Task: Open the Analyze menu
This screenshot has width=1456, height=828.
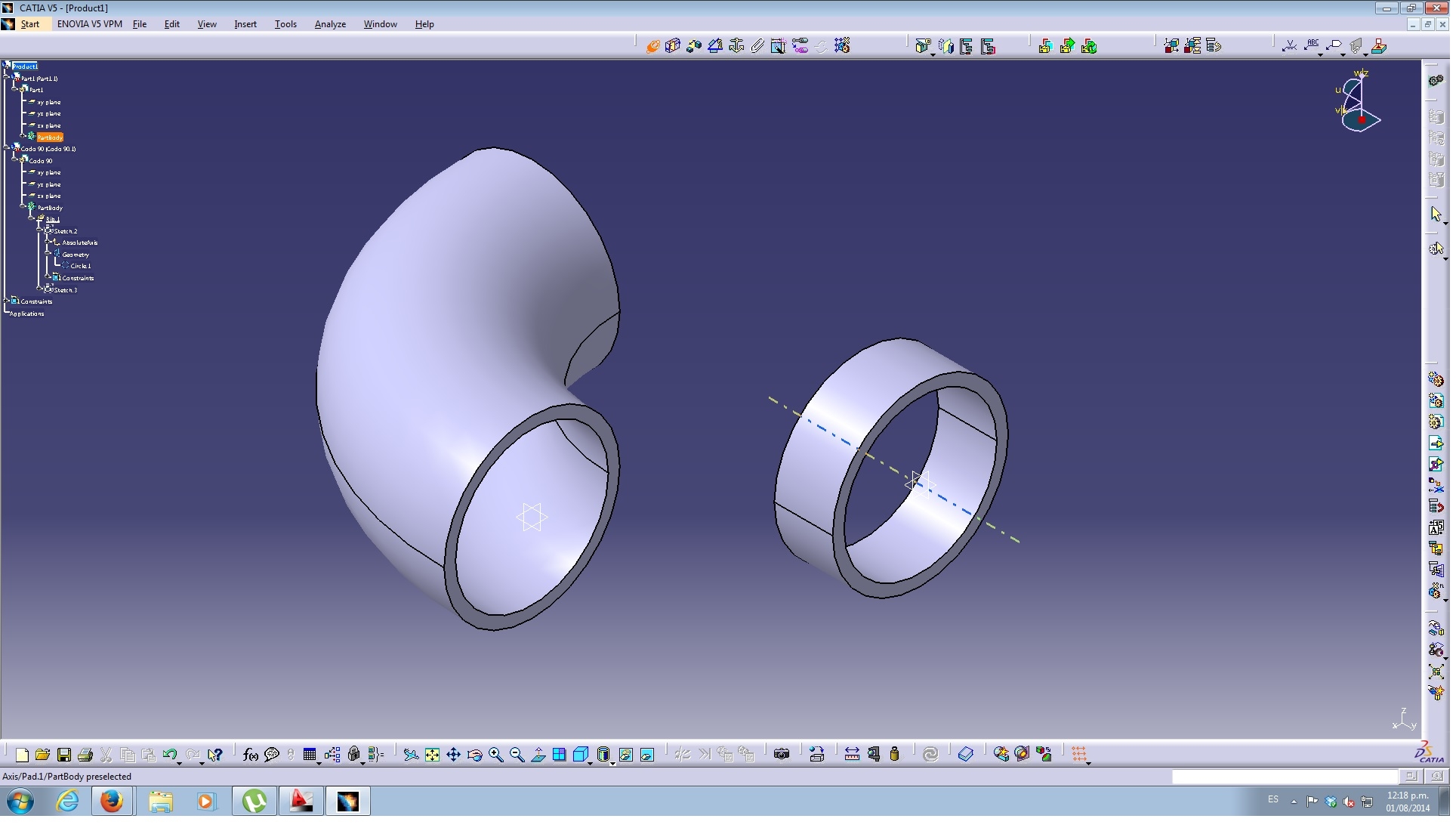Action: (x=330, y=25)
